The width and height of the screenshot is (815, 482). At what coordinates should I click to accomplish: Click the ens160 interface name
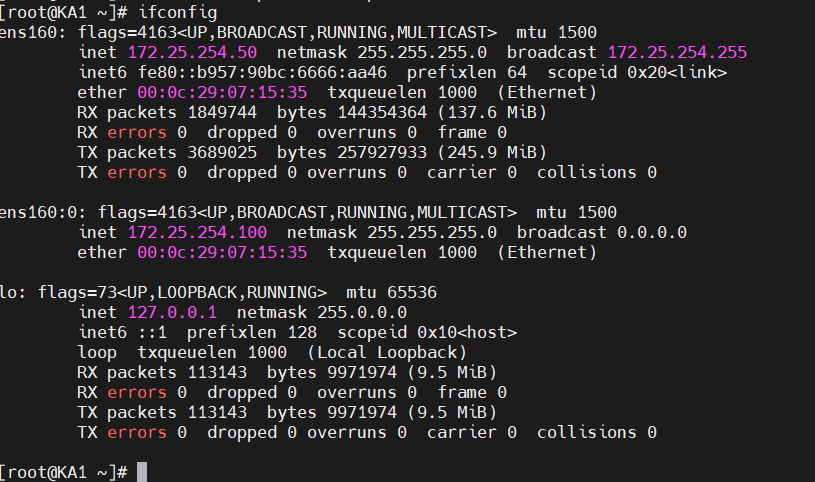coord(32,32)
